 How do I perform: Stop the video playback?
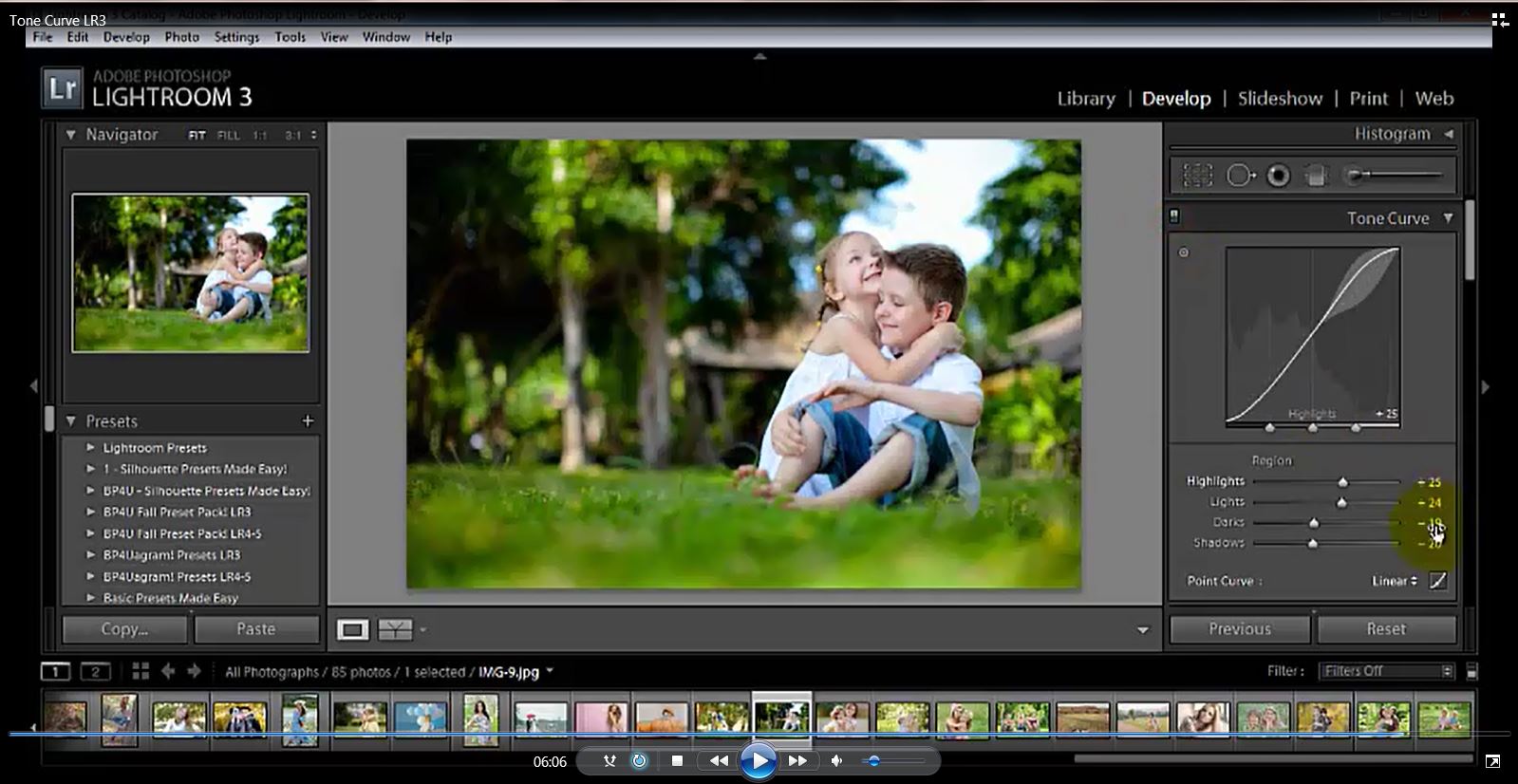(677, 760)
